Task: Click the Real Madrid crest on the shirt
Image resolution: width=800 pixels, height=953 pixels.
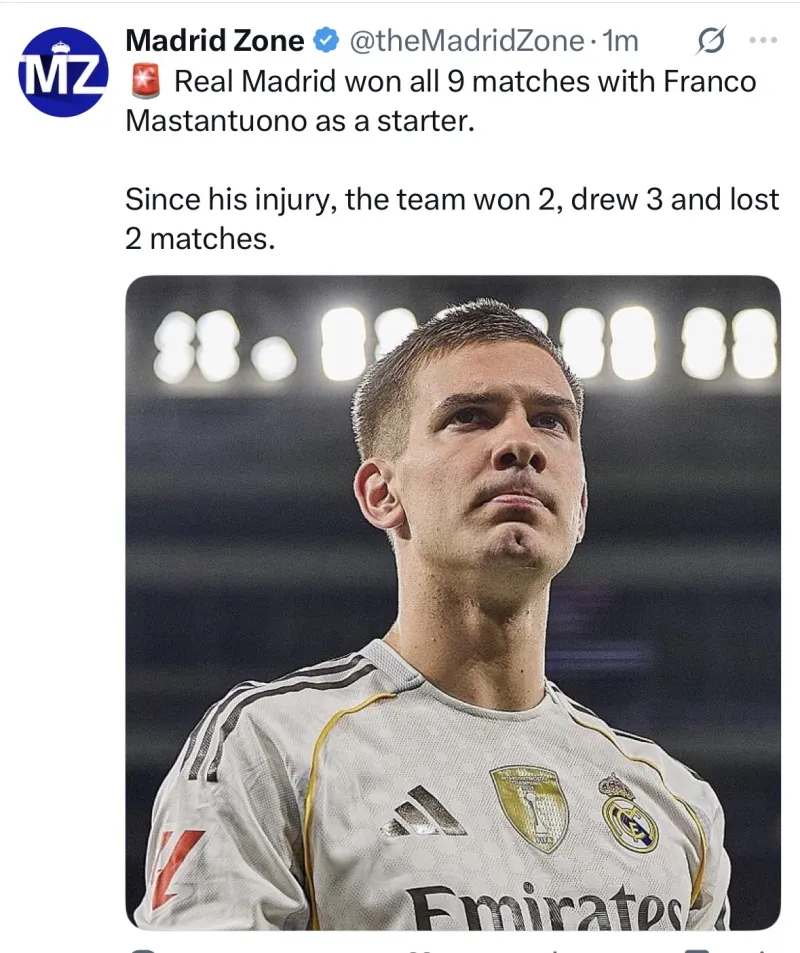Action: point(629,812)
